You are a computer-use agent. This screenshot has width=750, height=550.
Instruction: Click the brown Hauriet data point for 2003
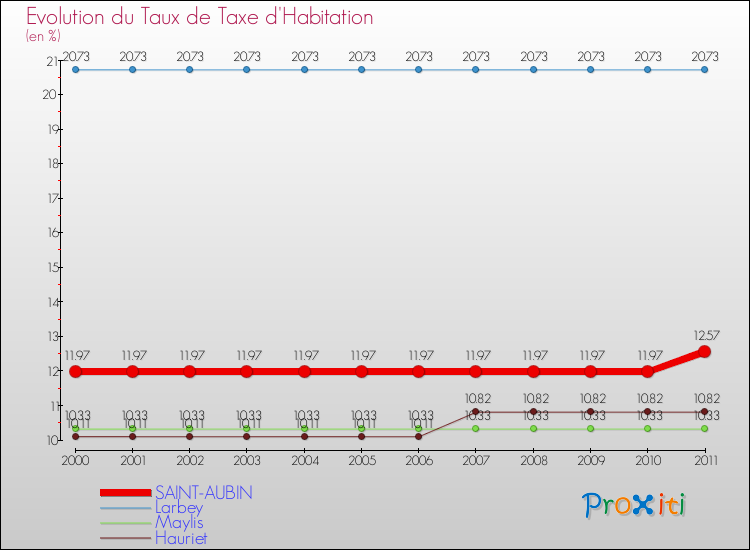(x=246, y=436)
